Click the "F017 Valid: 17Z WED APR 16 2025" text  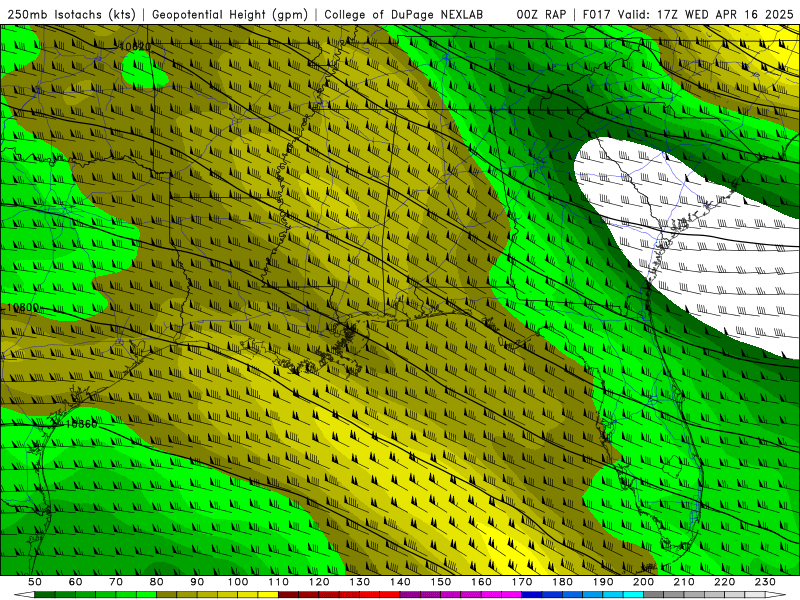pos(688,15)
